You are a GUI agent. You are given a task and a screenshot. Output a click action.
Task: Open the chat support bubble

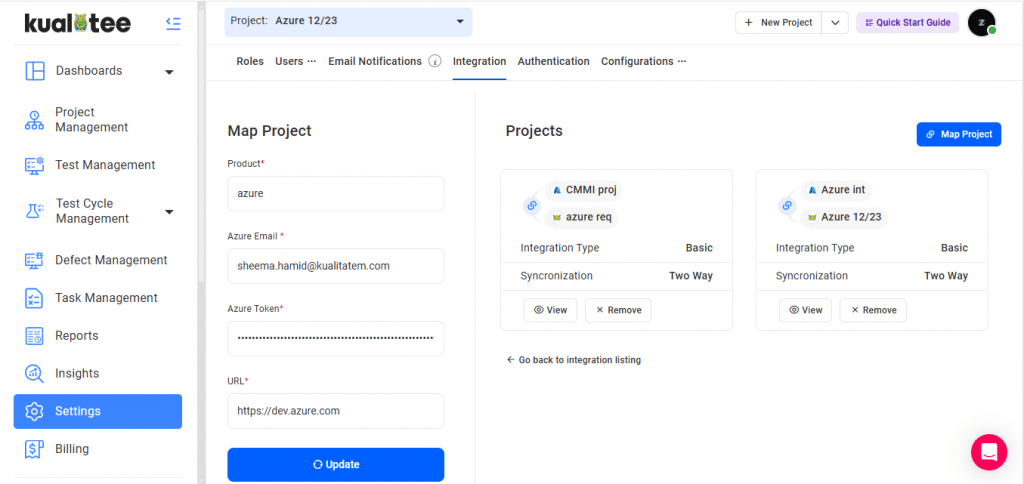tap(989, 452)
